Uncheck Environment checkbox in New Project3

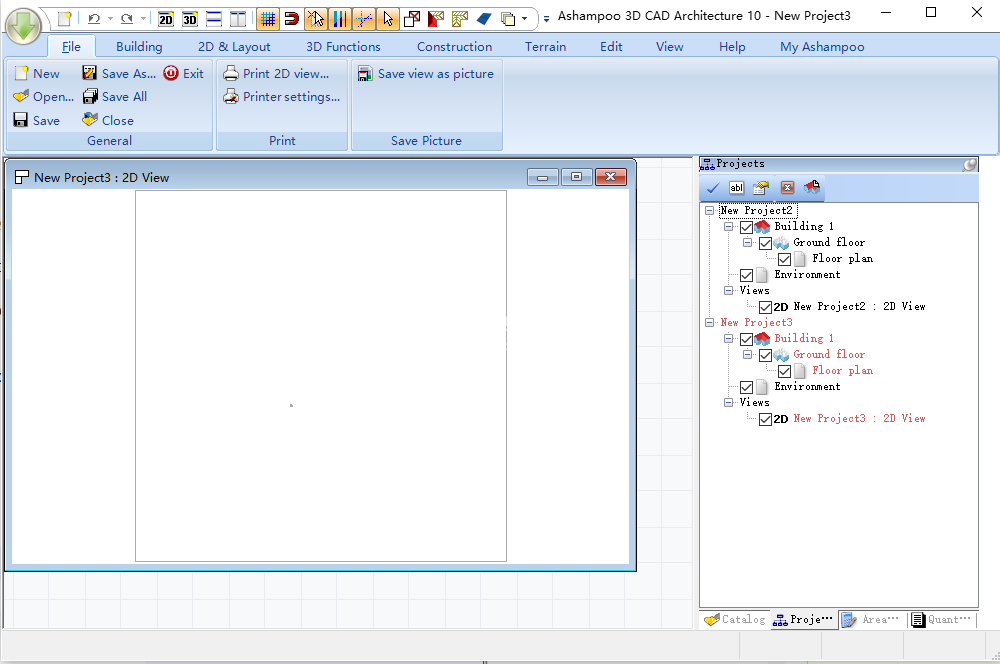click(746, 387)
